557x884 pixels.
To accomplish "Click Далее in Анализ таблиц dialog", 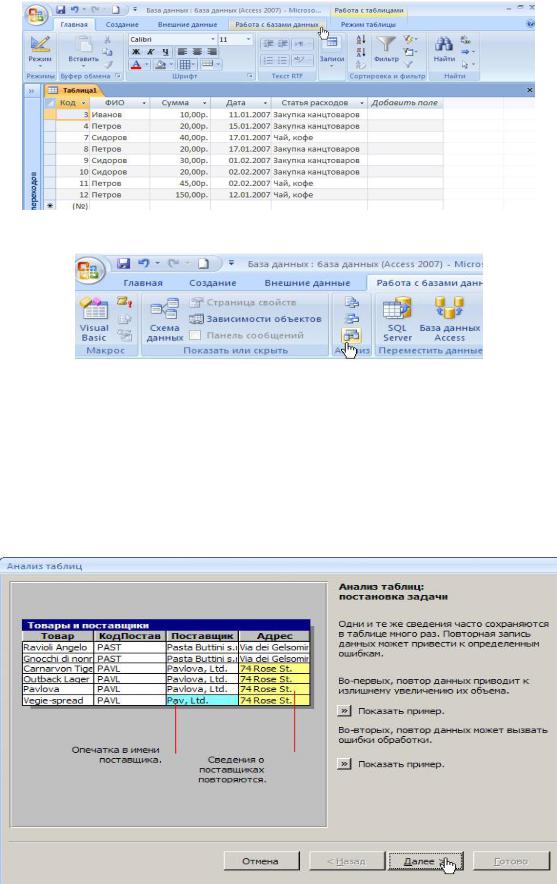I will [425, 861].
